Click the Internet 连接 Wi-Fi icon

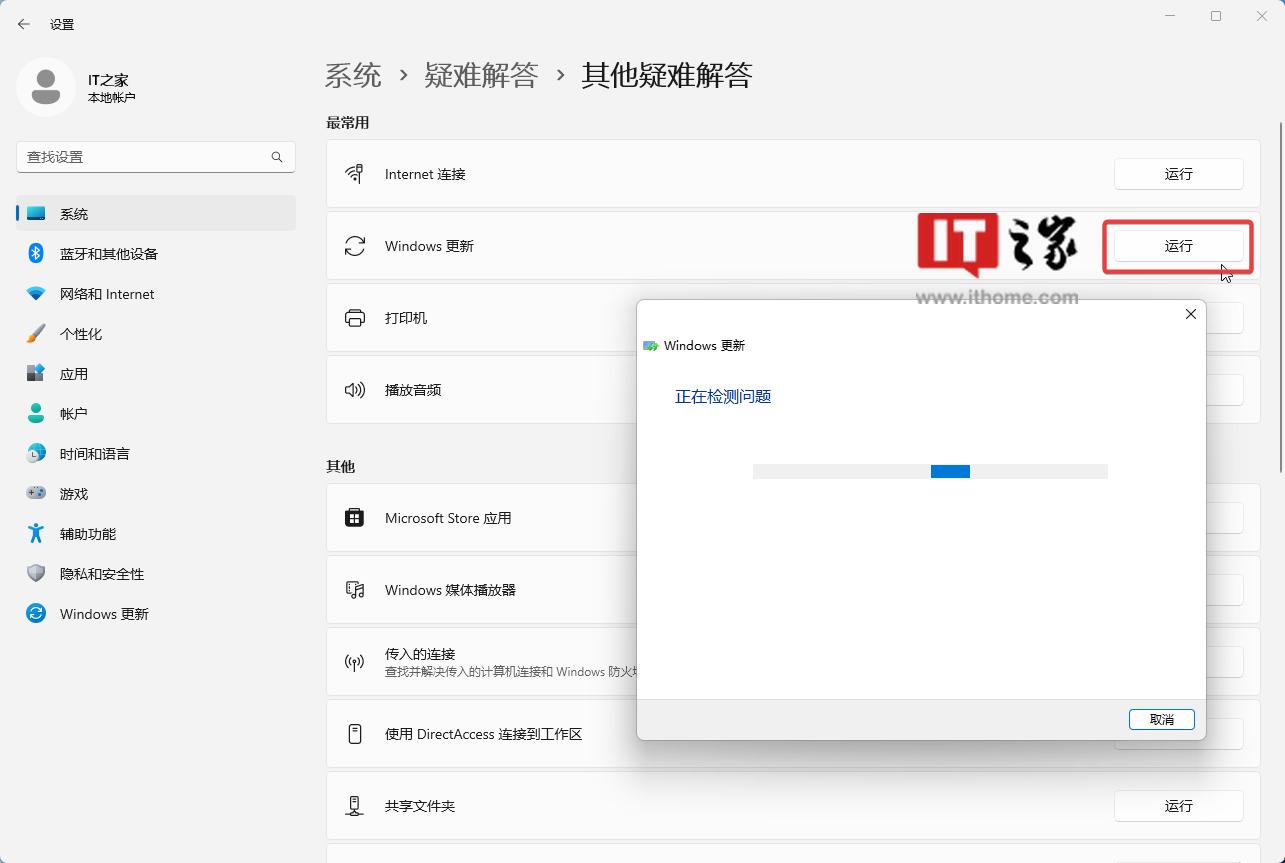(x=355, y=174)
